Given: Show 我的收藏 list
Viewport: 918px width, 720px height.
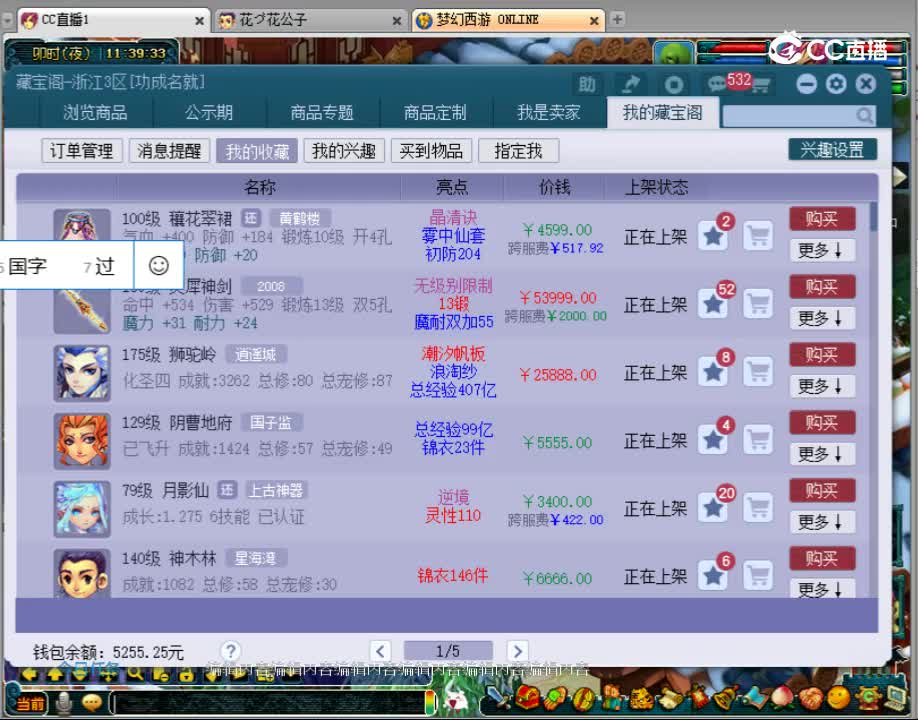Looking at the screenshot, I should point(257,151).
